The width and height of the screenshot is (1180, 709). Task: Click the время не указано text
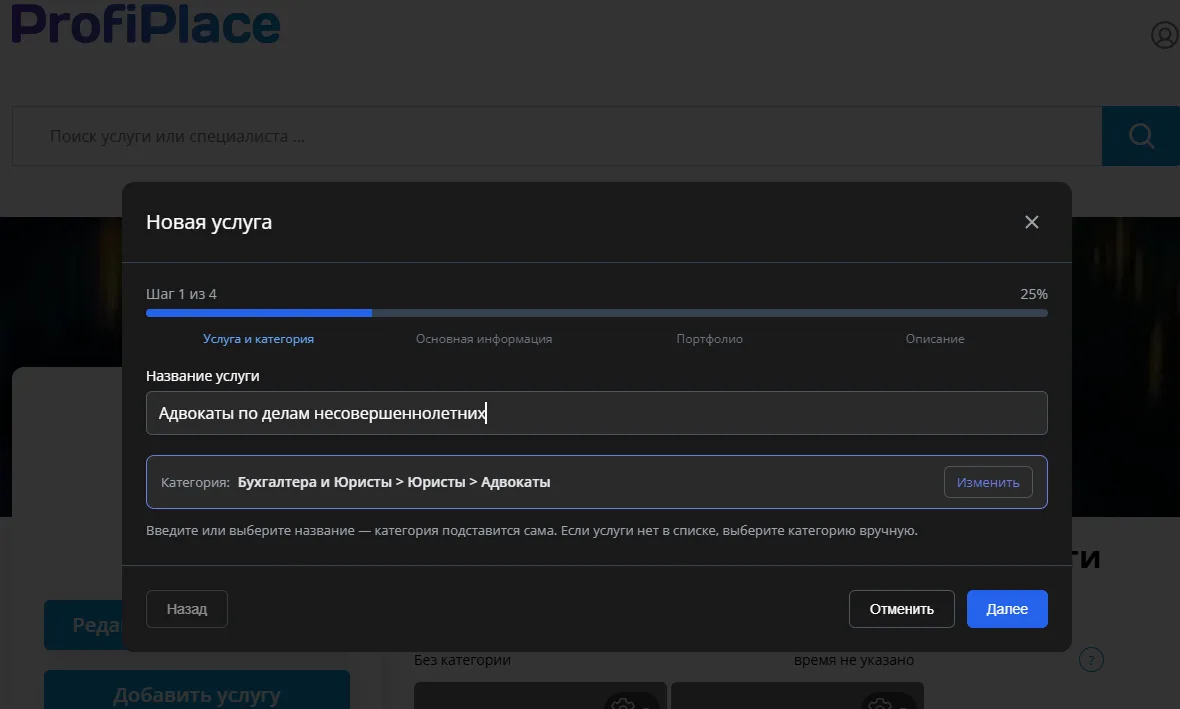(x=854, y=660)
